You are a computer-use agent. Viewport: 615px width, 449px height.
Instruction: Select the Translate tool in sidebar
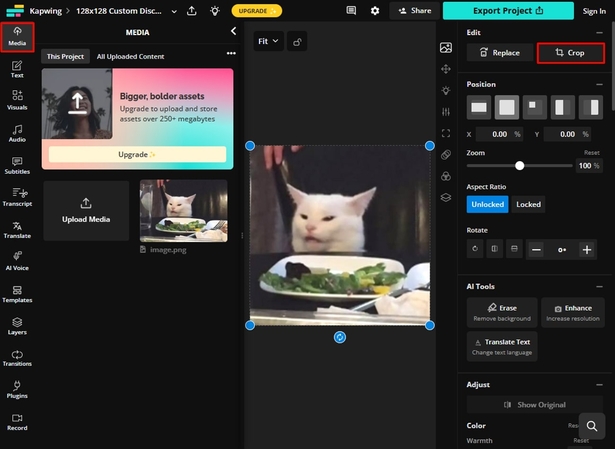(x=17, y=229)
